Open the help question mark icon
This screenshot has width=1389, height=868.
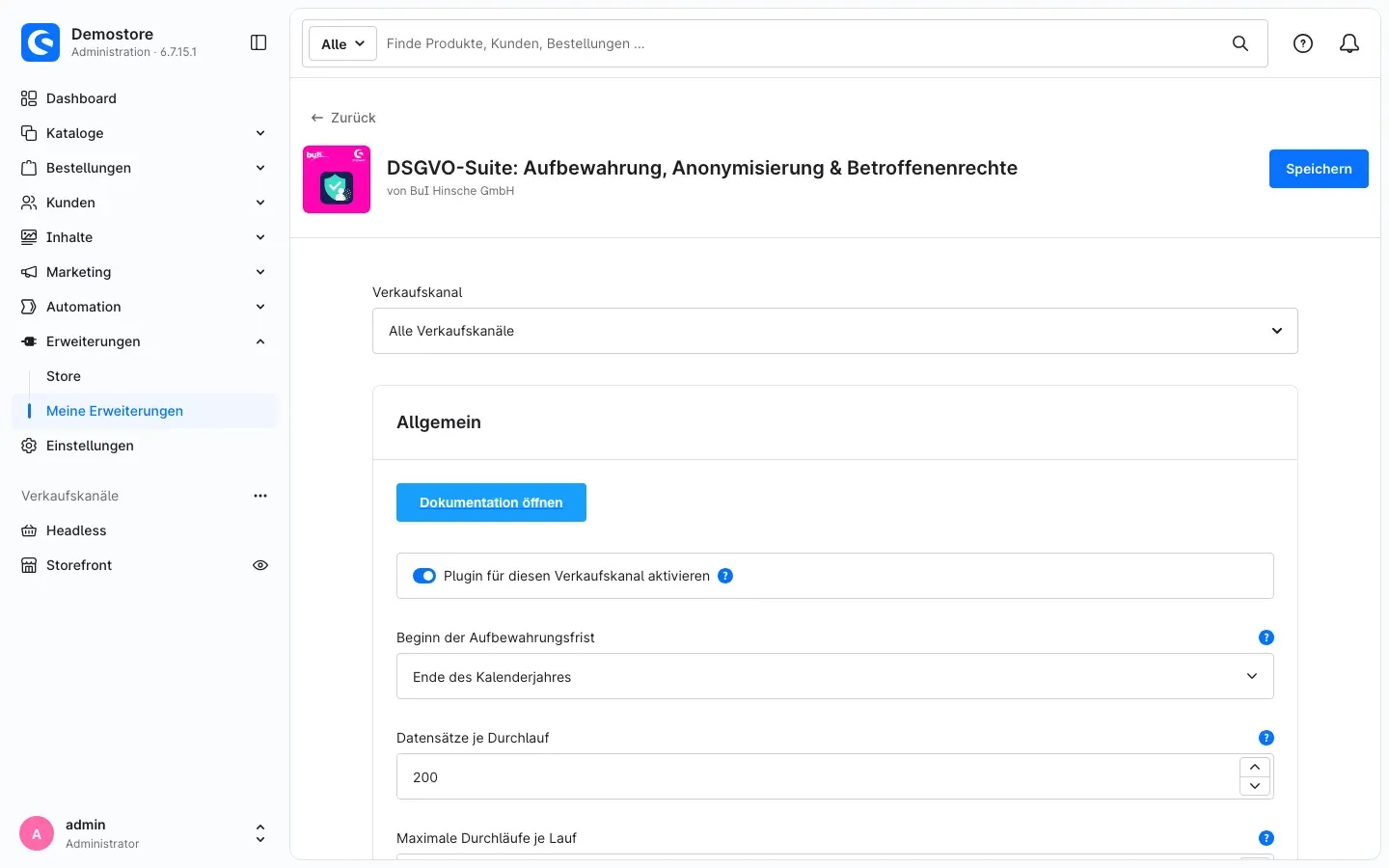1303,43
